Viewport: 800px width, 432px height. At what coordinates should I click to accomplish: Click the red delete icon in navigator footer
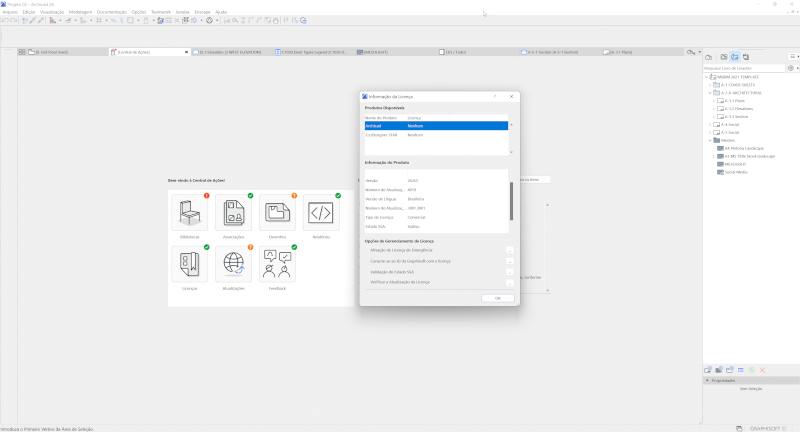point(763,370)
